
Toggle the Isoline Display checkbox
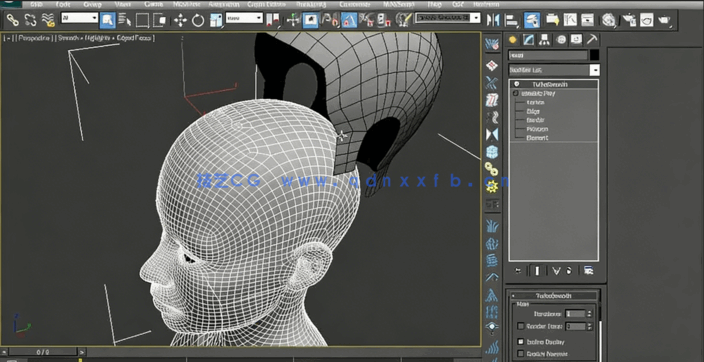521,342
